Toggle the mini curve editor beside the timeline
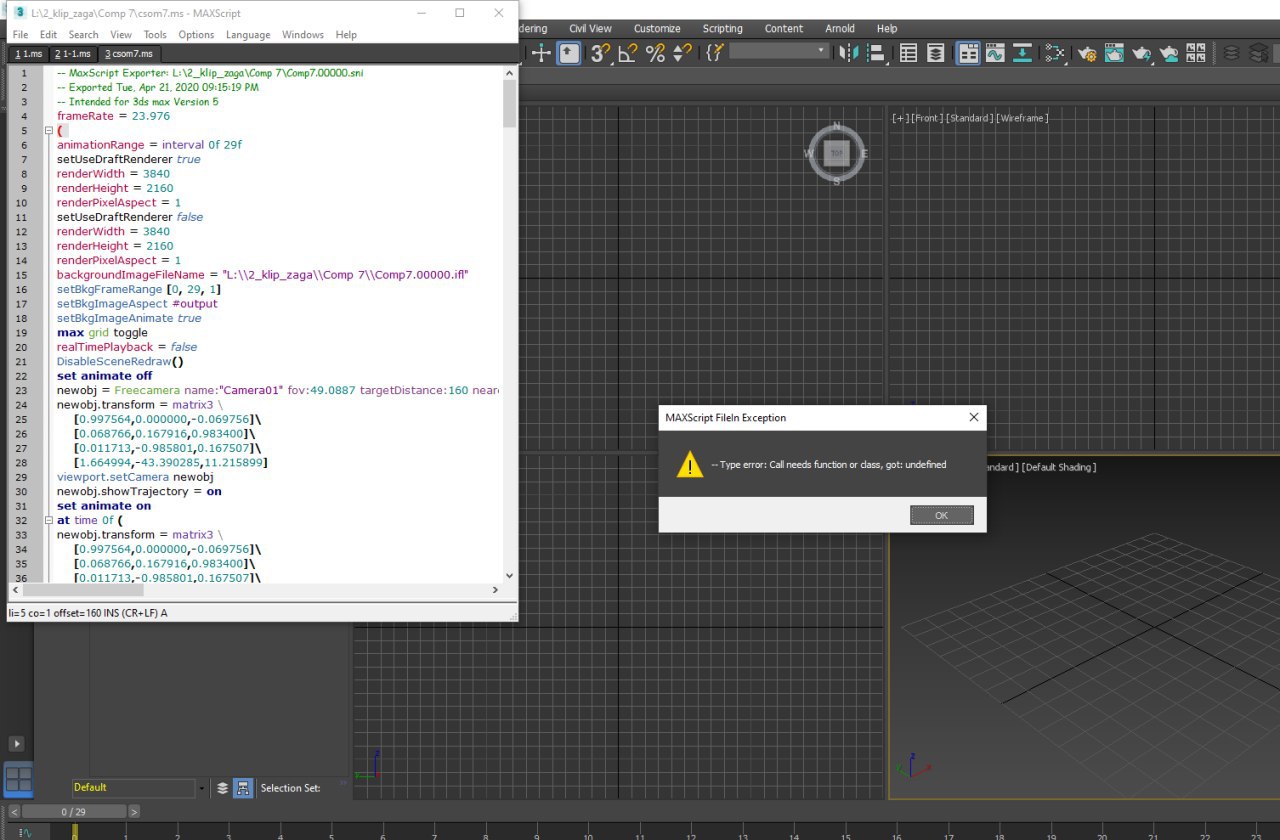 [24, 832]
